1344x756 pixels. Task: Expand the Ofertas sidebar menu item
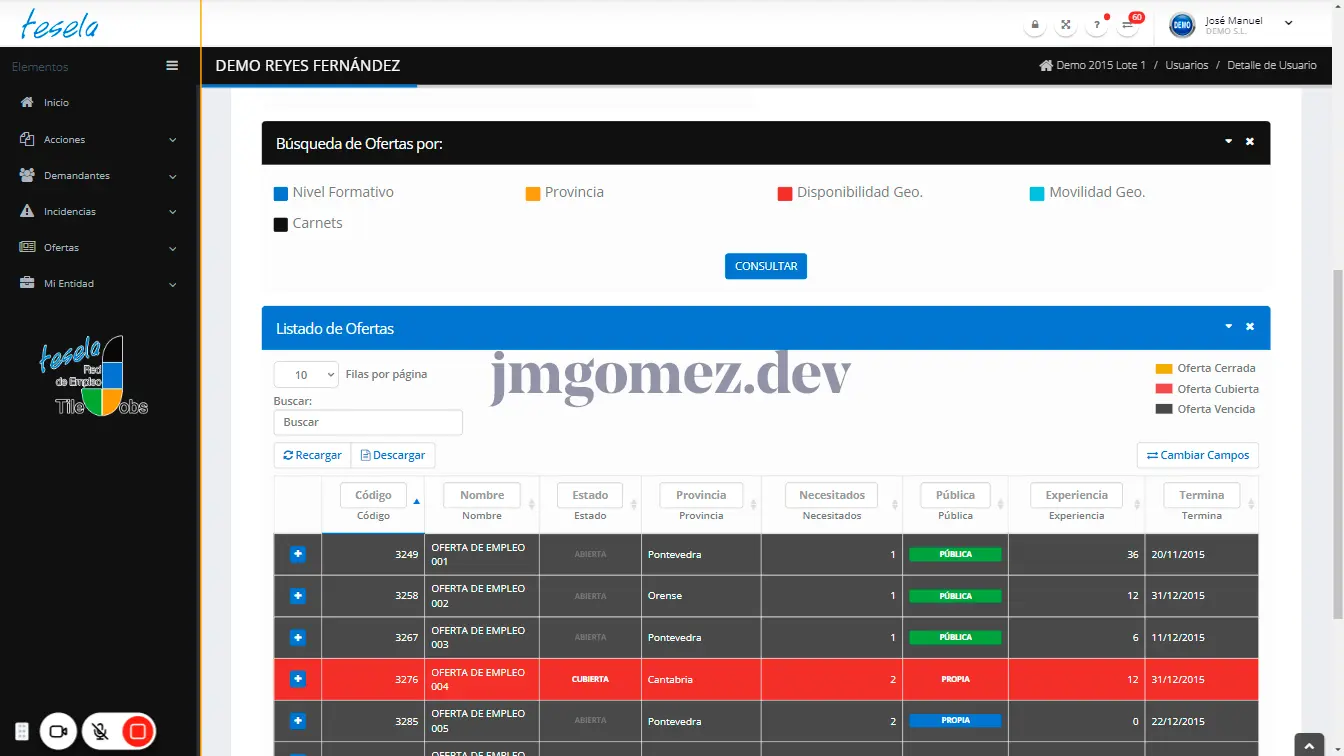(98, 248)
